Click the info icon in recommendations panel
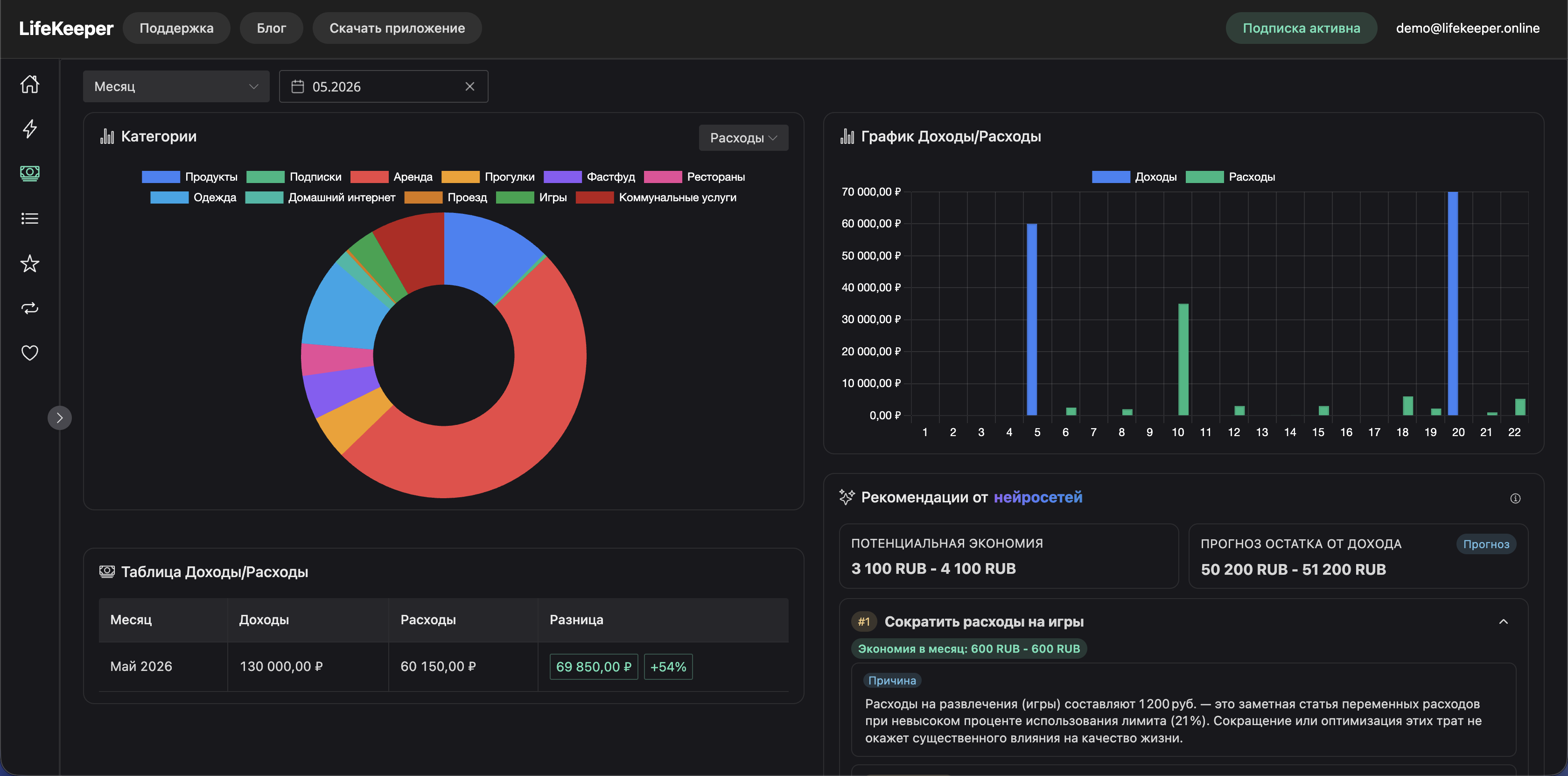1568x776 pixels. pyautogui.click(x=1515, y=498)
